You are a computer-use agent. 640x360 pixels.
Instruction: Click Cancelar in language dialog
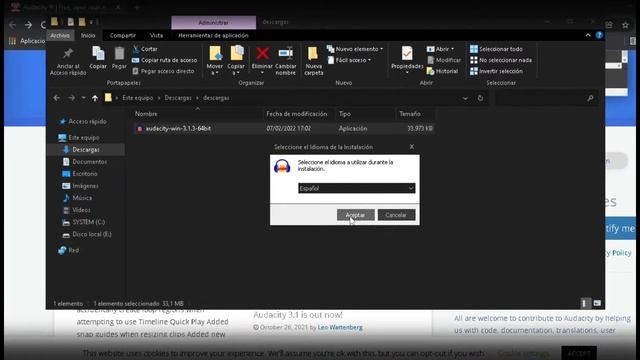coord(396,215)
